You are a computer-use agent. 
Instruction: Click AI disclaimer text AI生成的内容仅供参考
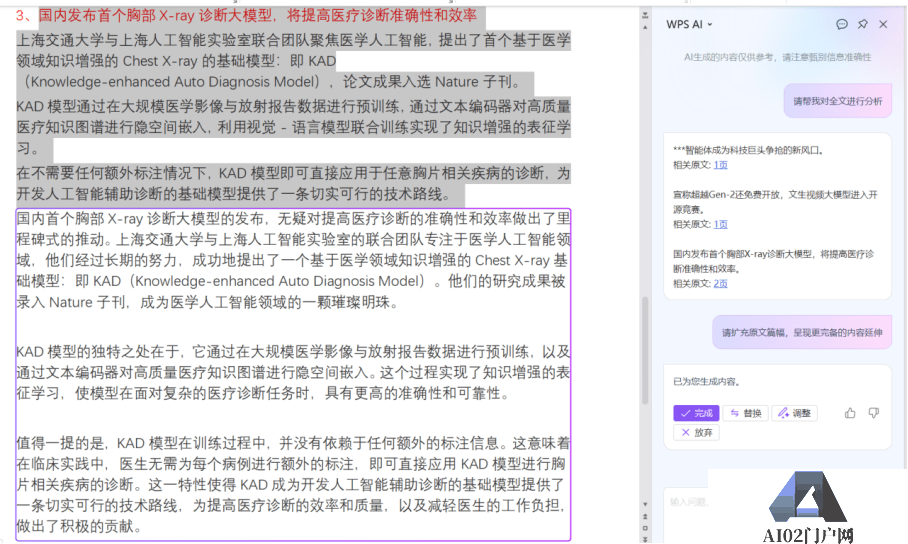[777, 57]
